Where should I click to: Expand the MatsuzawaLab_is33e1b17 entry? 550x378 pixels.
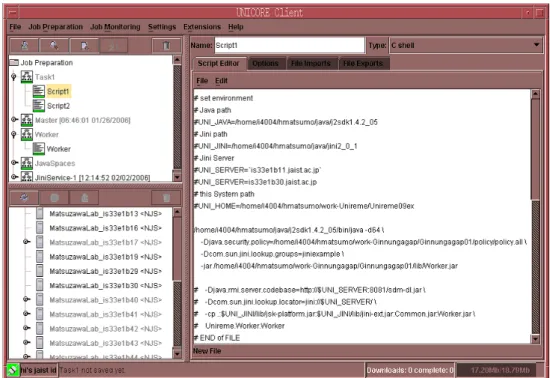(x=26, y=242)
